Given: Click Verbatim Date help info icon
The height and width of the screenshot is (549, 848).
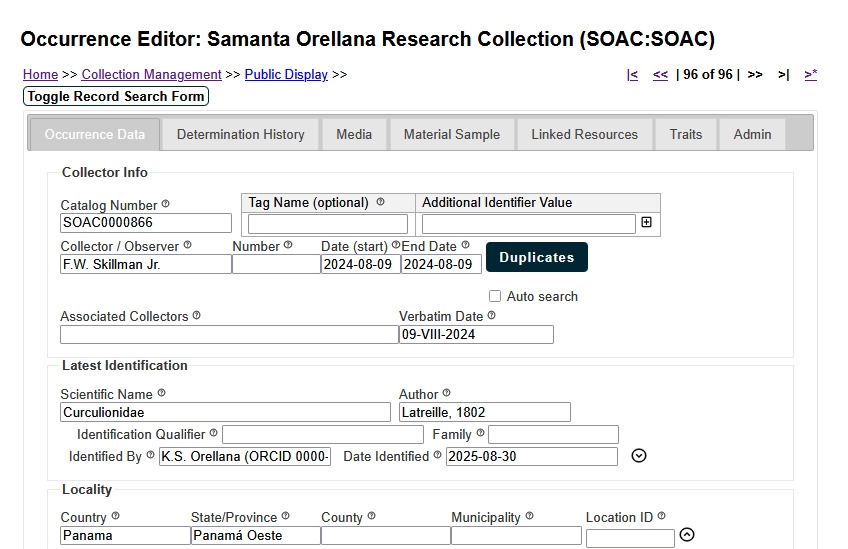Looking at the screenshot, I should coord(491,316).
